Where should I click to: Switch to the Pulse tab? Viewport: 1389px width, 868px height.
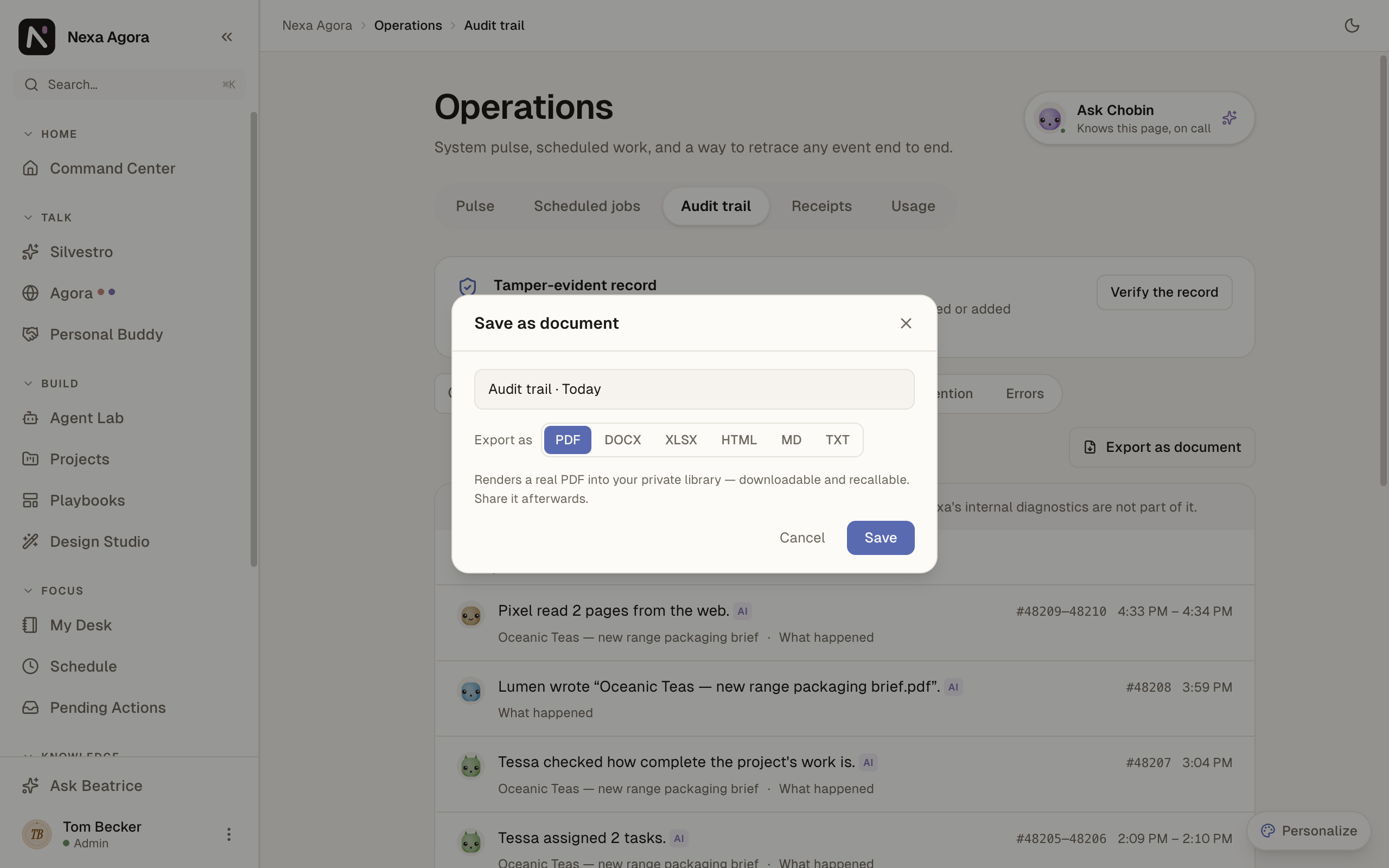(475, 206)
